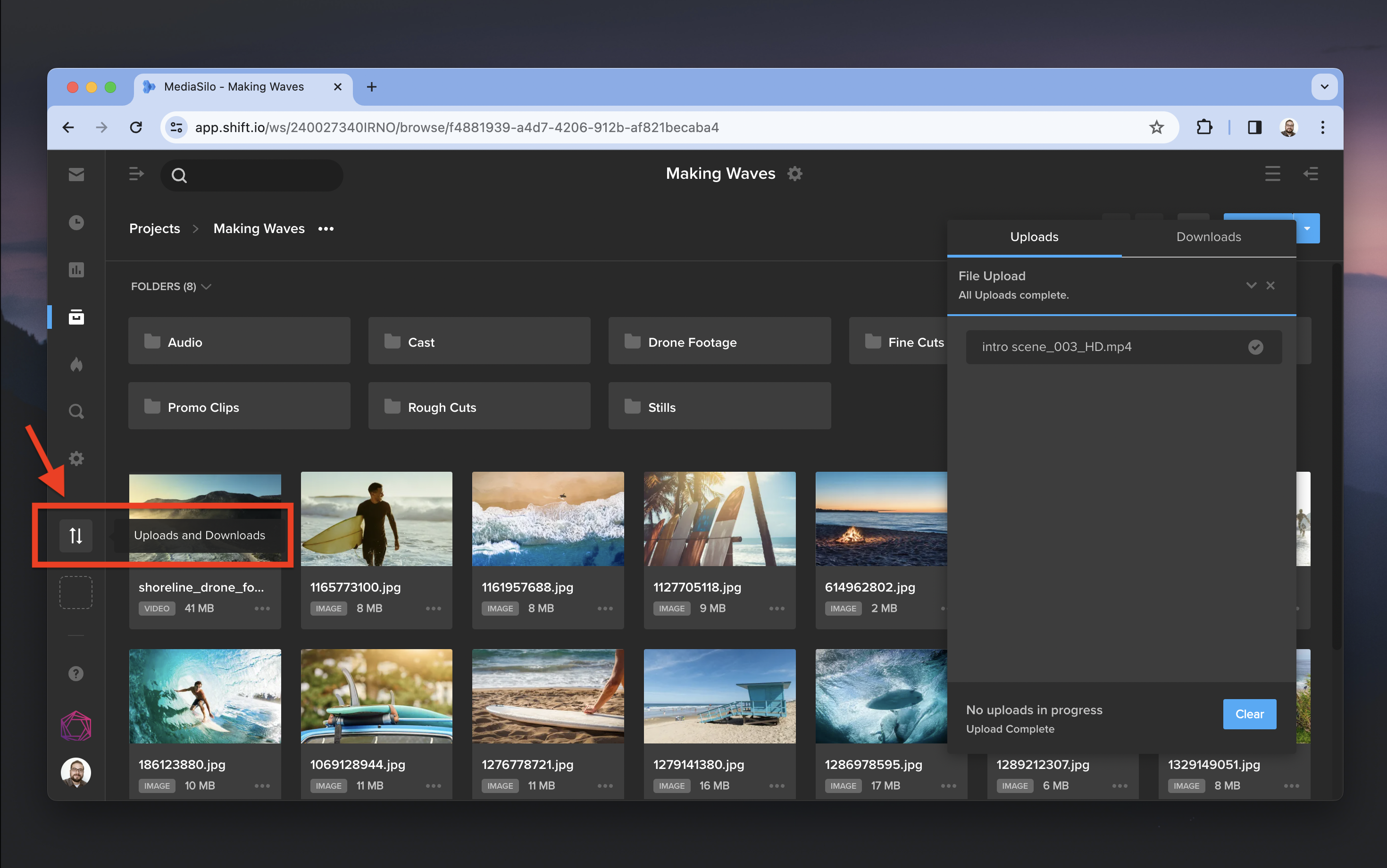
Task: Reload the browser page
Action: pos(136,127)
